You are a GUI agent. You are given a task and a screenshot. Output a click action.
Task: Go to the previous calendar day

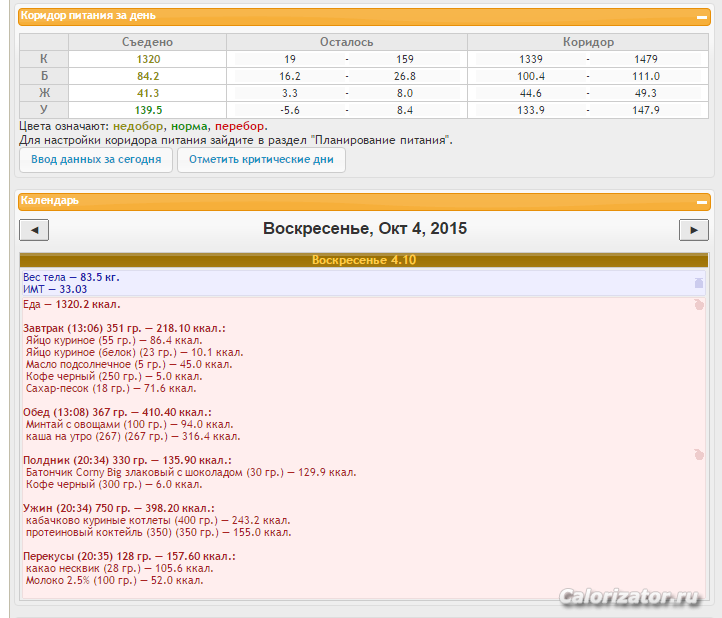(34, 230)
